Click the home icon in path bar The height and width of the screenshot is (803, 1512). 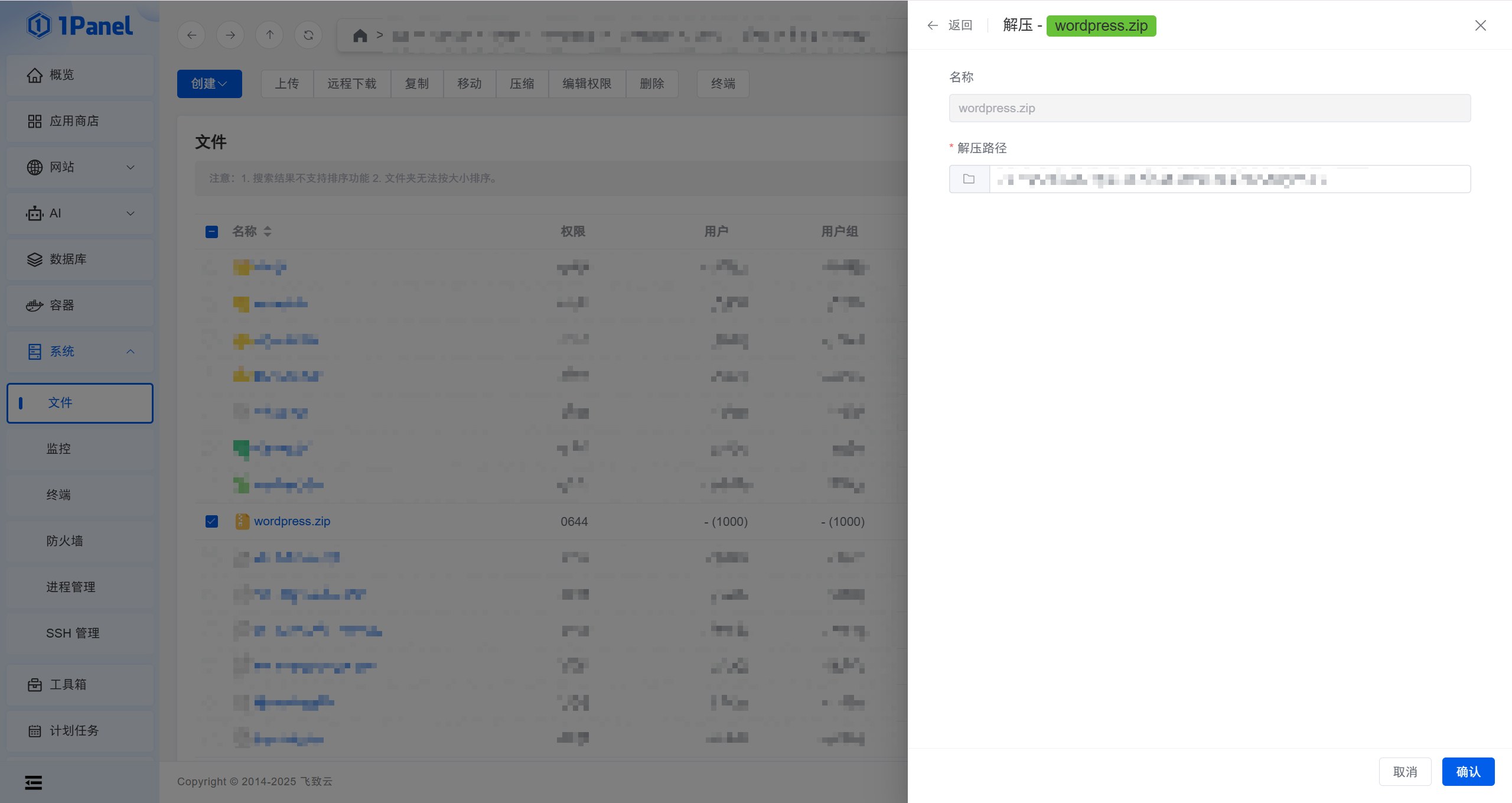coord(360,35)
